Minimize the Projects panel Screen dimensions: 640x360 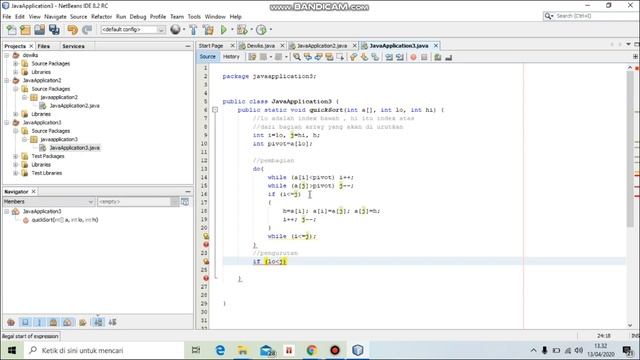coord(188,46)
